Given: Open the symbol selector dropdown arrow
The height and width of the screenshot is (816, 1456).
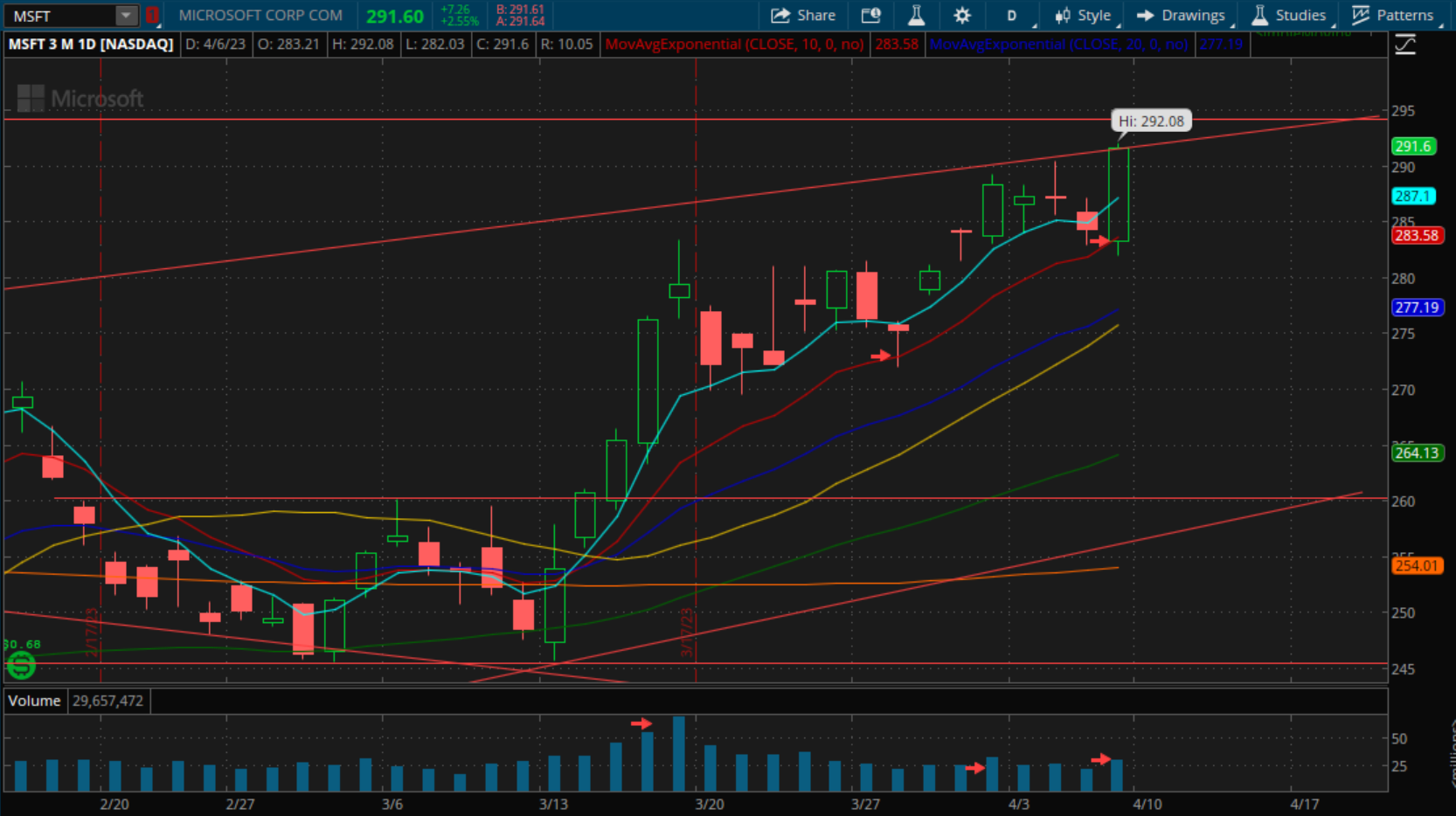Looking at the screenshot, I should [x=127, y=16].
